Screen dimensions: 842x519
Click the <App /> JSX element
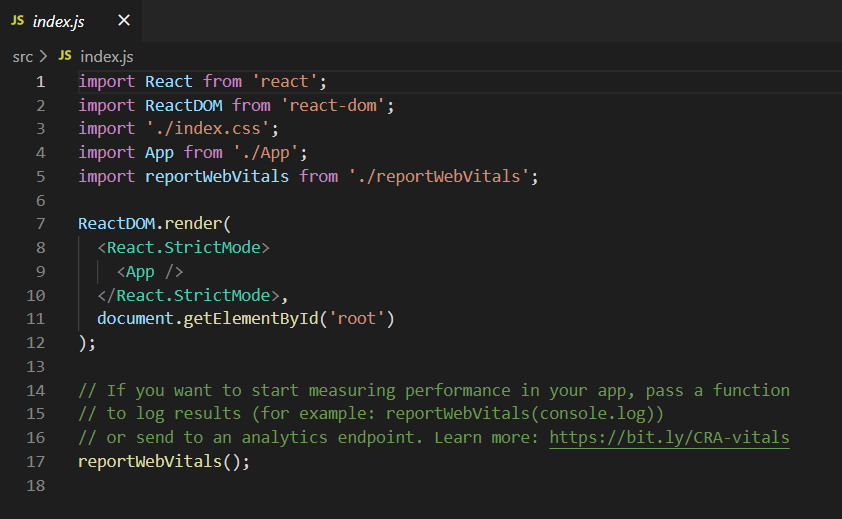150,272
